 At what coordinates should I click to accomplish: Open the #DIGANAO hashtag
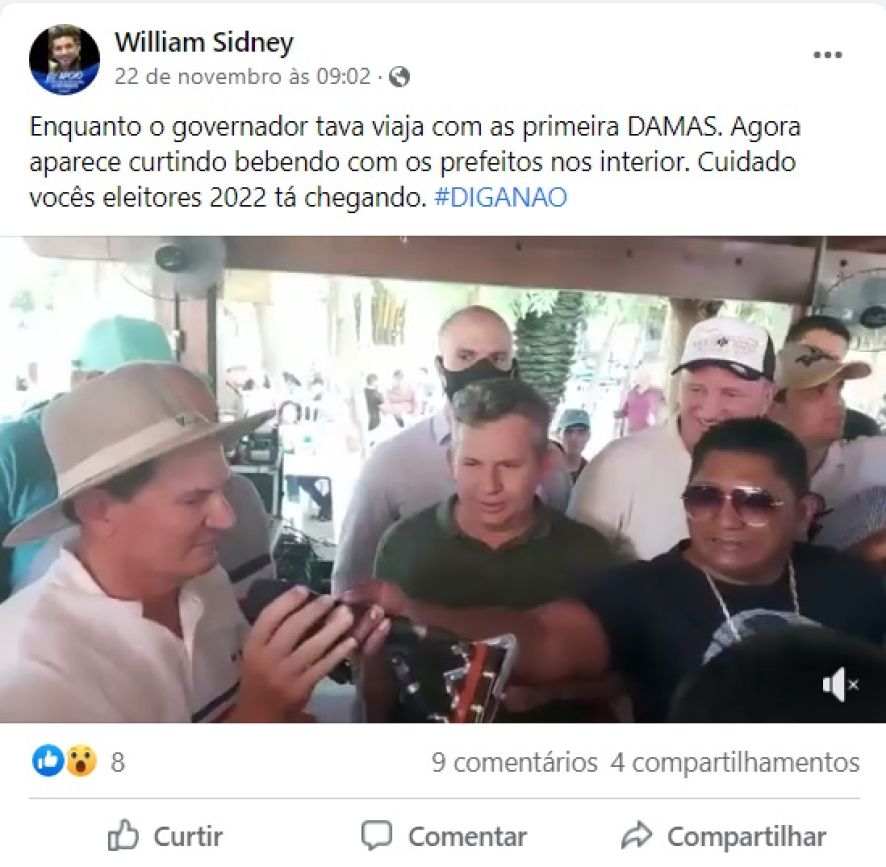pos(501,198)
